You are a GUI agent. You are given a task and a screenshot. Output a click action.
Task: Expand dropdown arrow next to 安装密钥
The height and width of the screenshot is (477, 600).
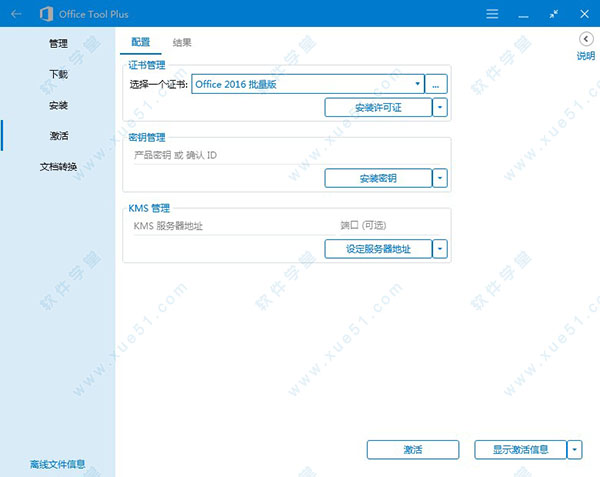click(x=440, y=178)
